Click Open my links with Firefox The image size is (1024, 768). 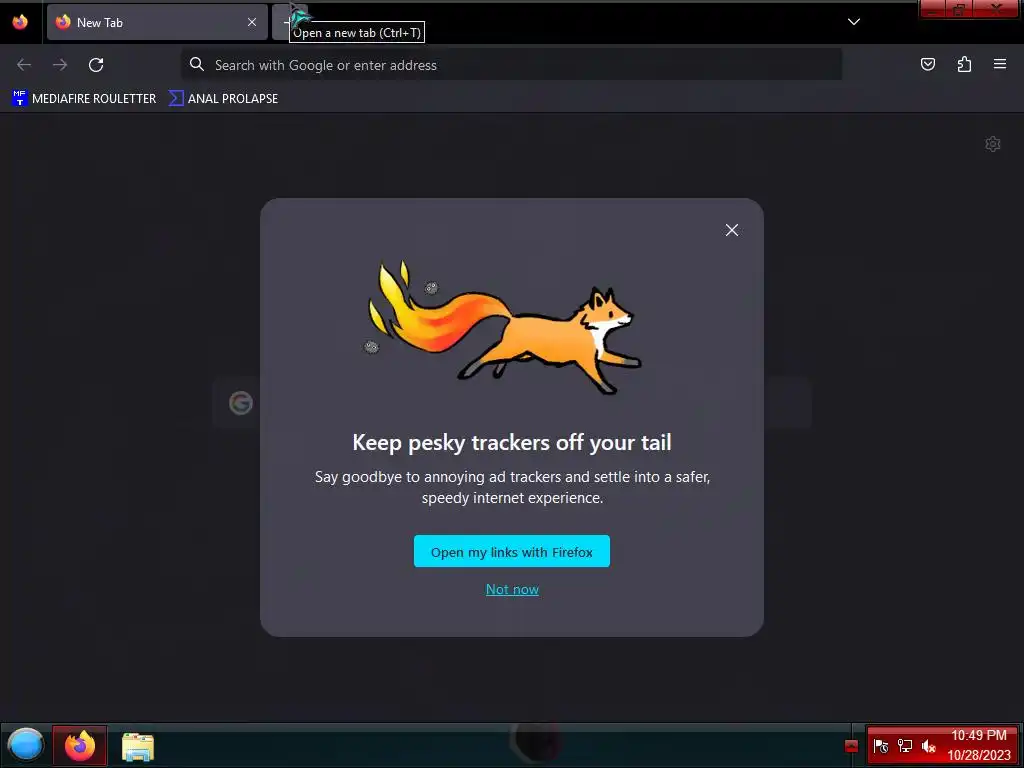(512, 551)
